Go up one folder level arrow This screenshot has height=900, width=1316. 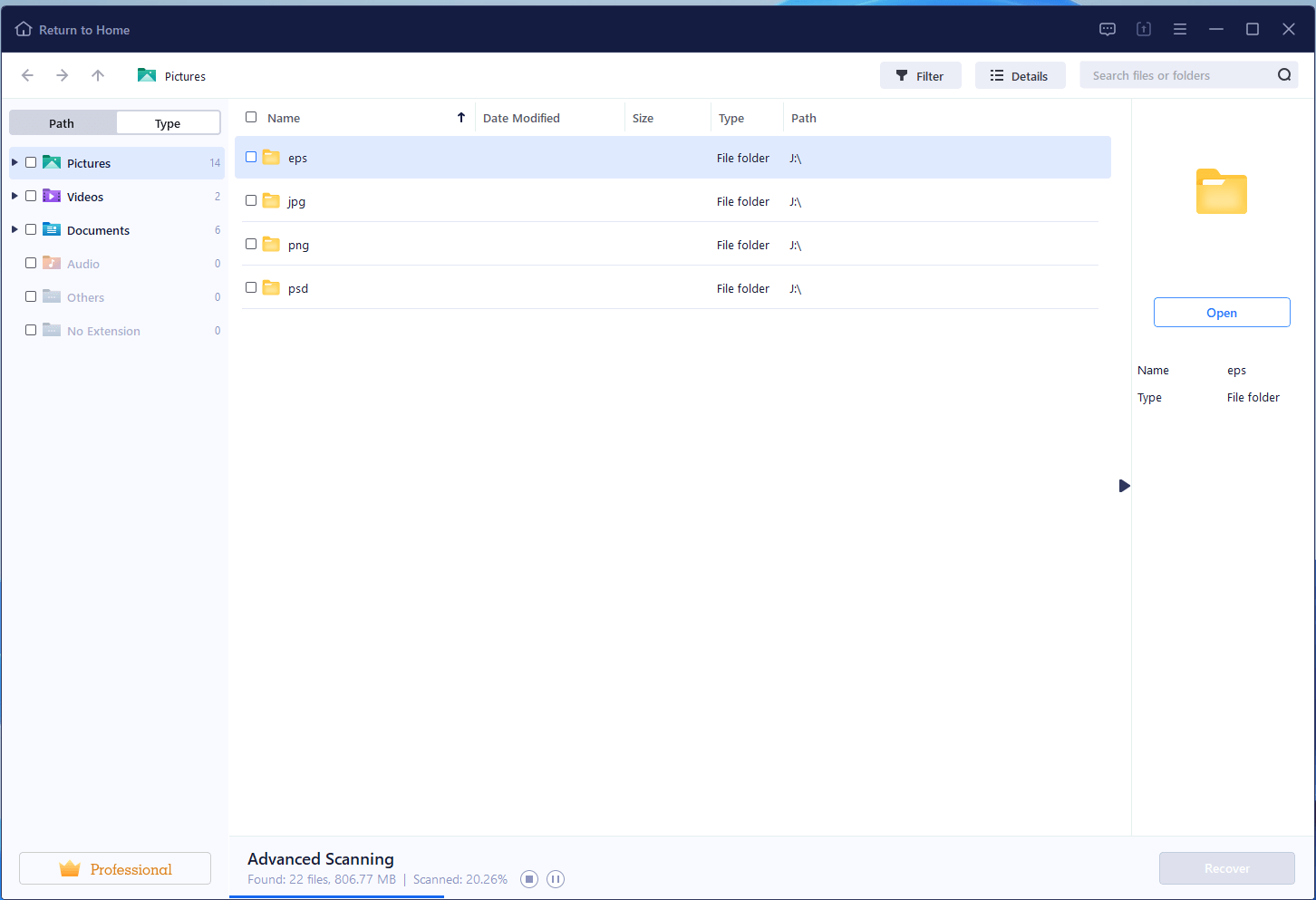click(98, 75)
